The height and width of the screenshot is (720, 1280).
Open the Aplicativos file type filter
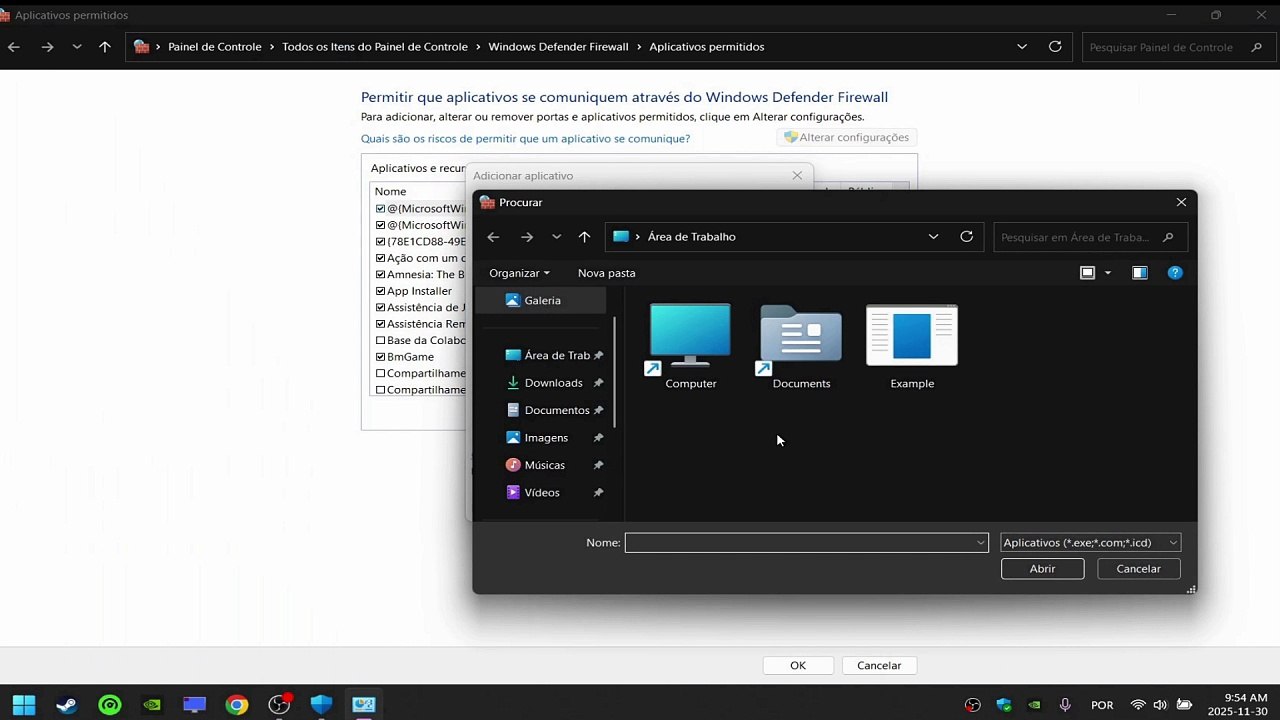pos(1090,542)
